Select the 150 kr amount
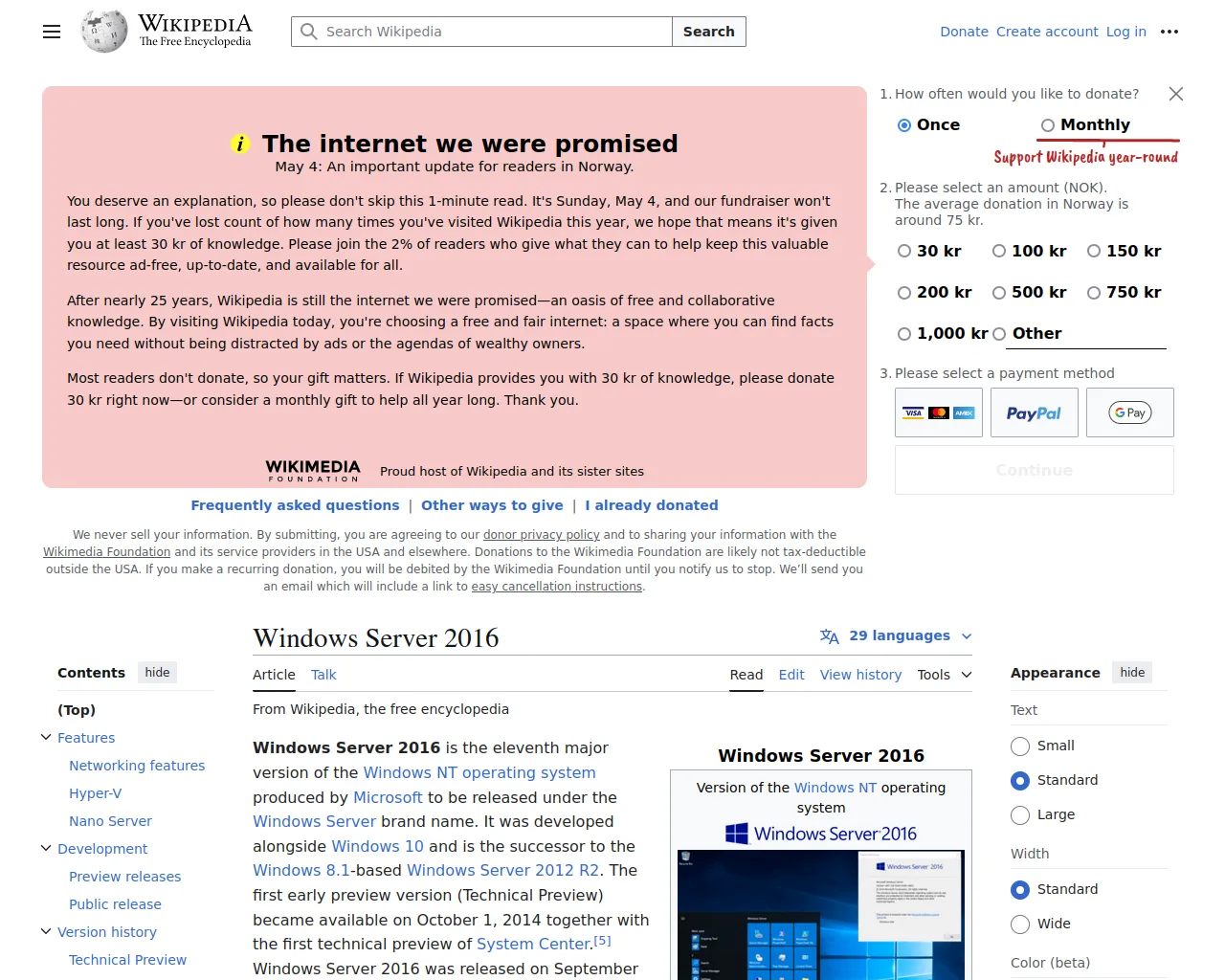 (x=1094, y=252)
